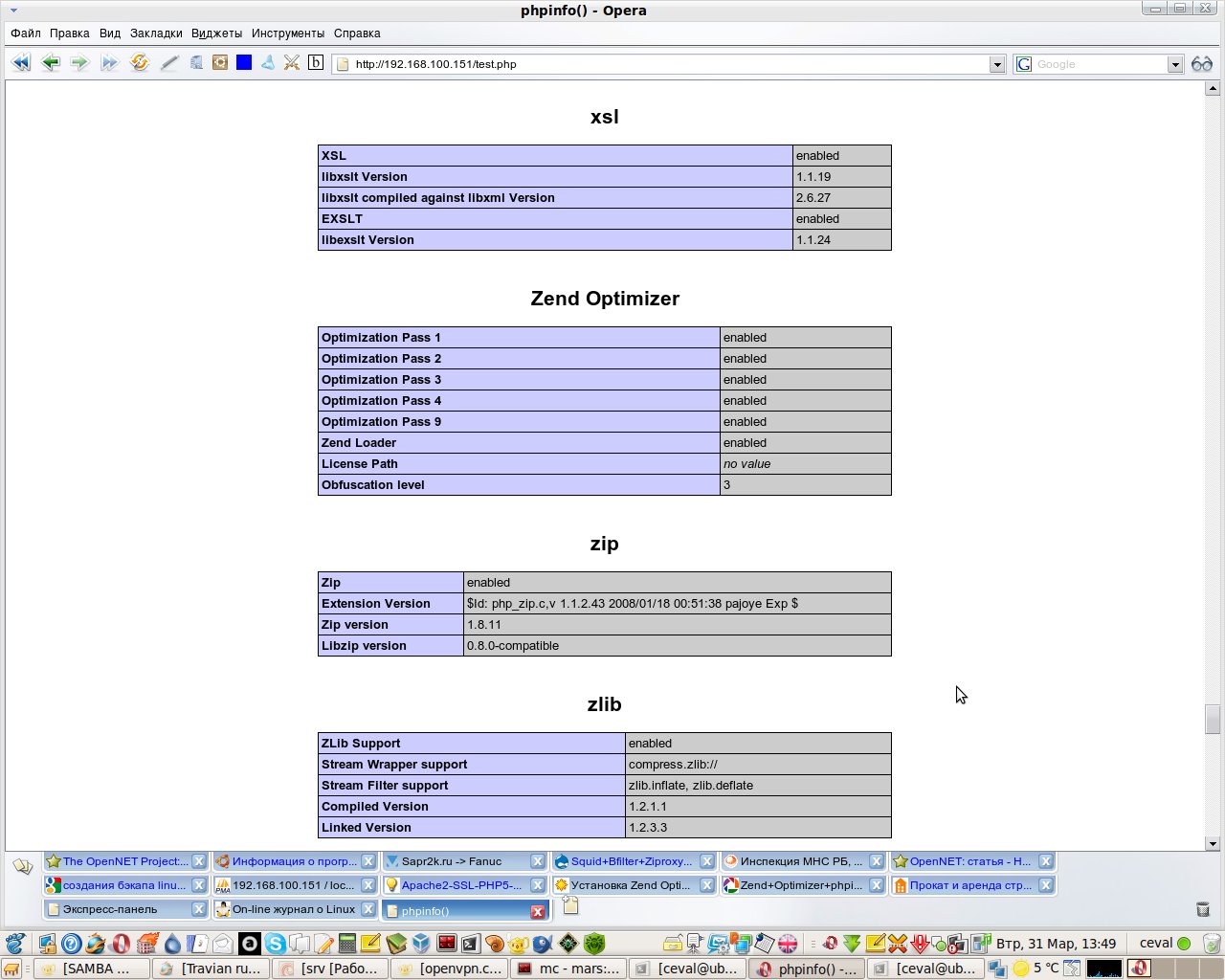Click the 'libxslt Version' row label
Viewport: 1225px width, 980px height.
[365, 176]
